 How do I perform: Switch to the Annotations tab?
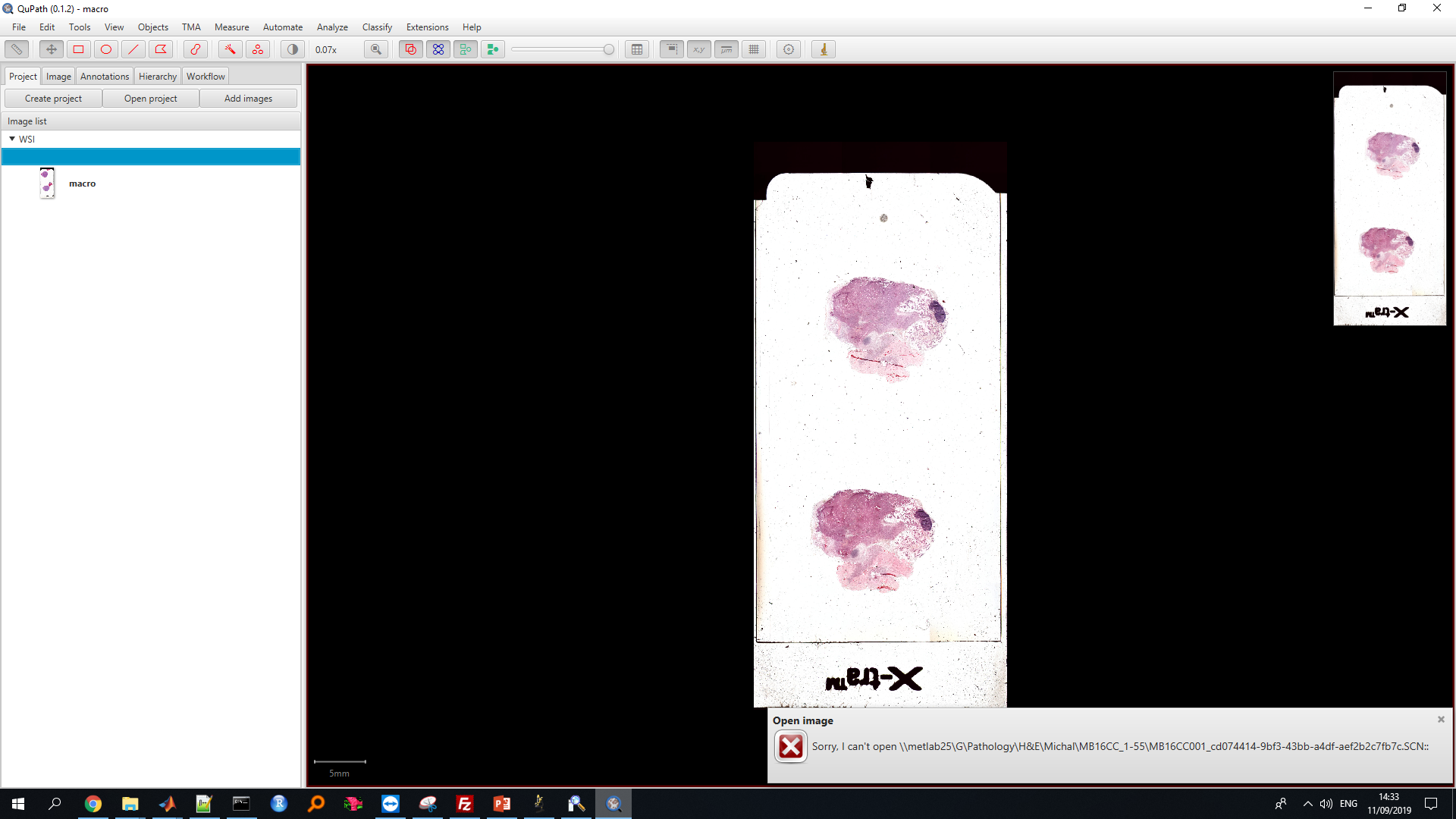pyautogui.click(x=105, y=77)
